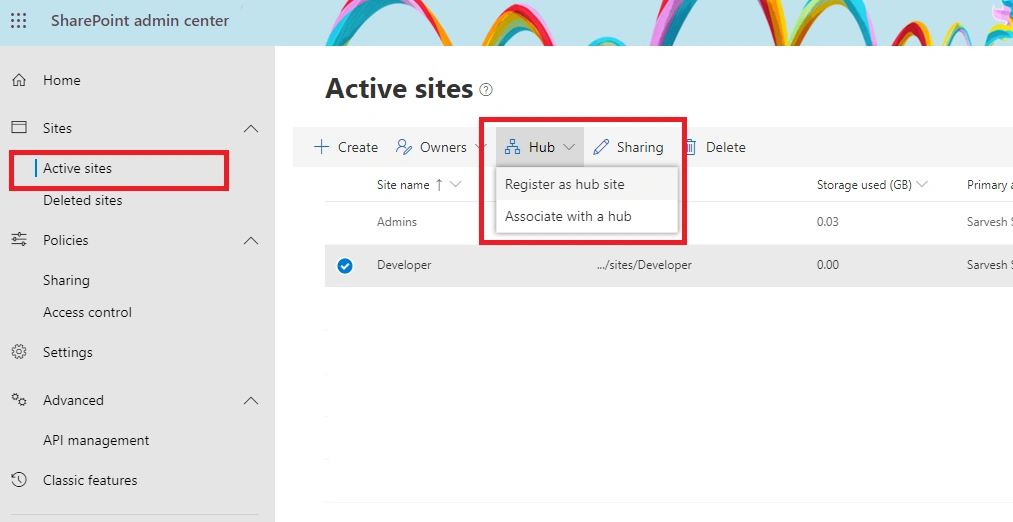Click the Create plus icon
The width and height of the screenshot is (1013, 522).
click(321, 147)
